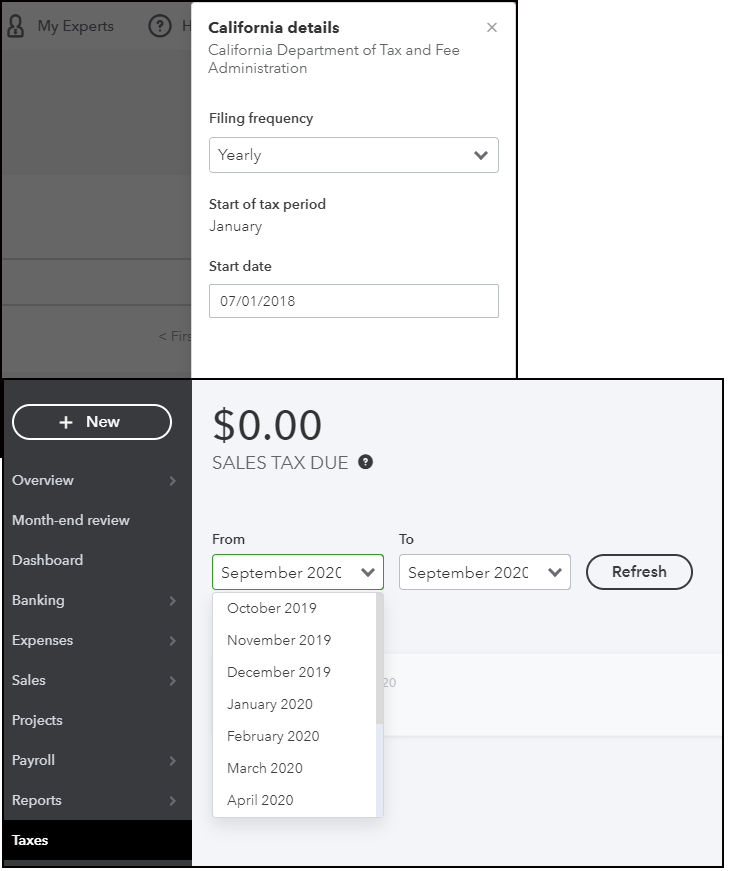Click the New button to create transactions
Image resolution: width=729 pixels, height=871 pixels.
coord(91,422)
